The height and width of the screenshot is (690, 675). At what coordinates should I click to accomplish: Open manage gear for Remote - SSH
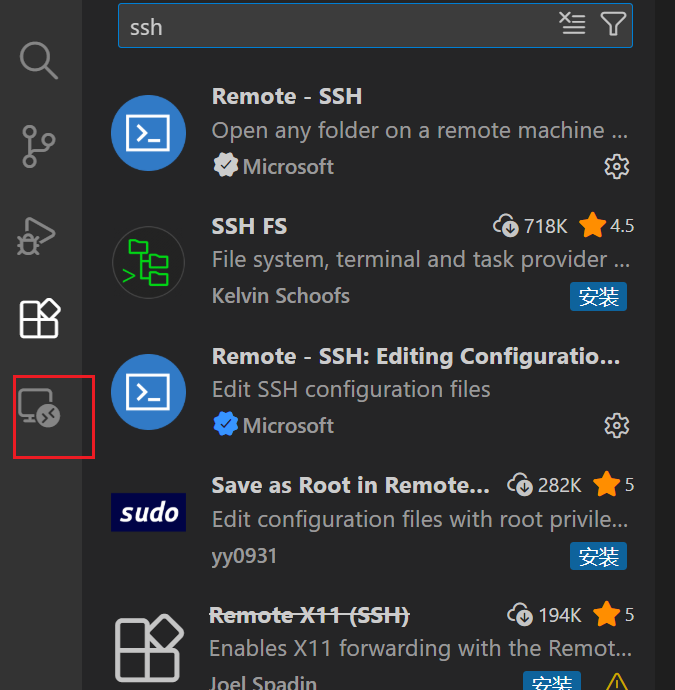point(616,166)
